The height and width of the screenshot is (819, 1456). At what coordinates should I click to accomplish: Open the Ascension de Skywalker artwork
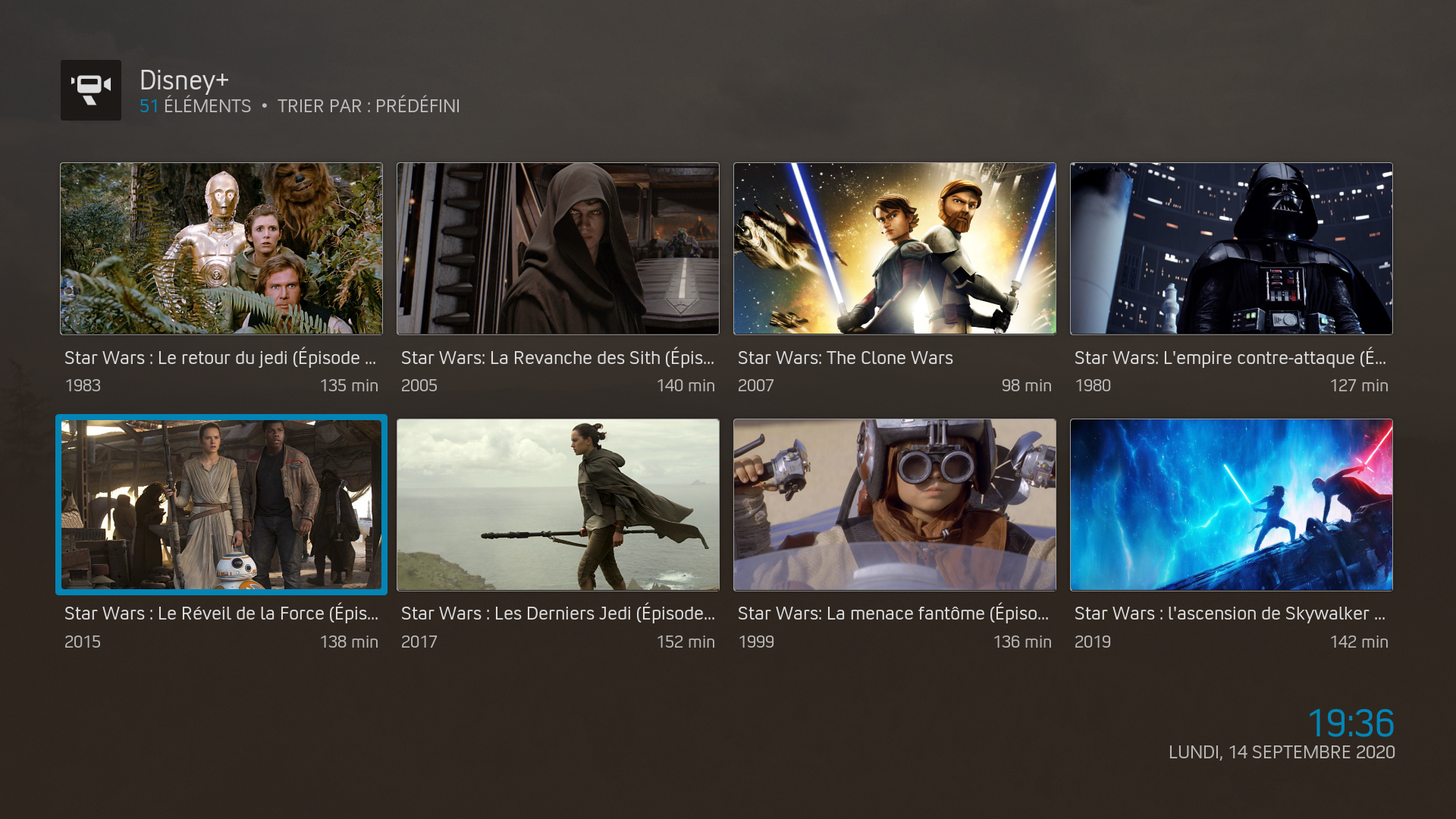click(1232, 505)
